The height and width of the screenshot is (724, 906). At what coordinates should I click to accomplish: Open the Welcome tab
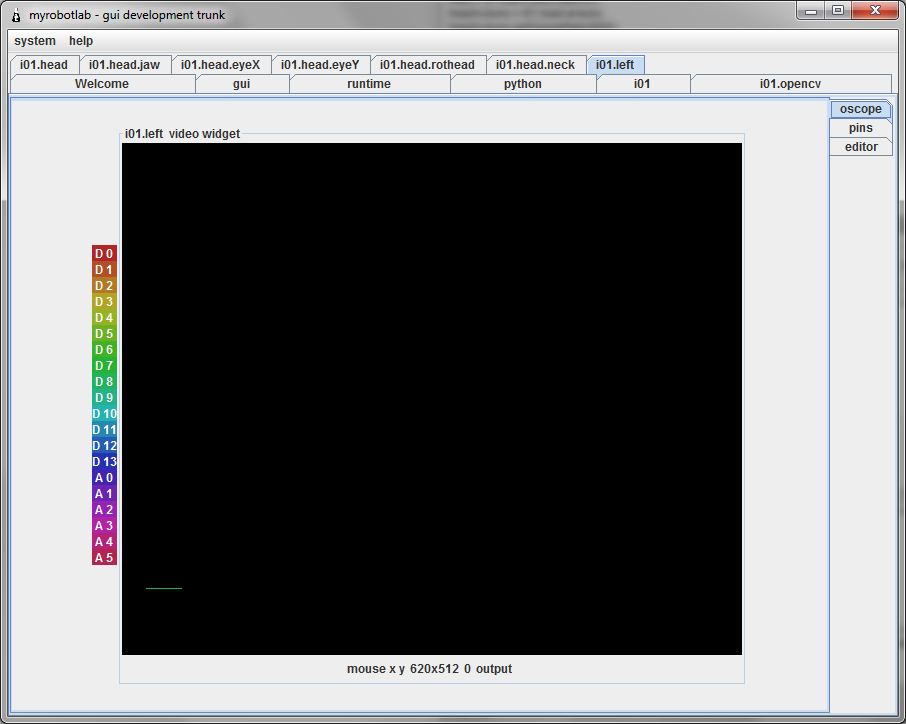point(102,84)
